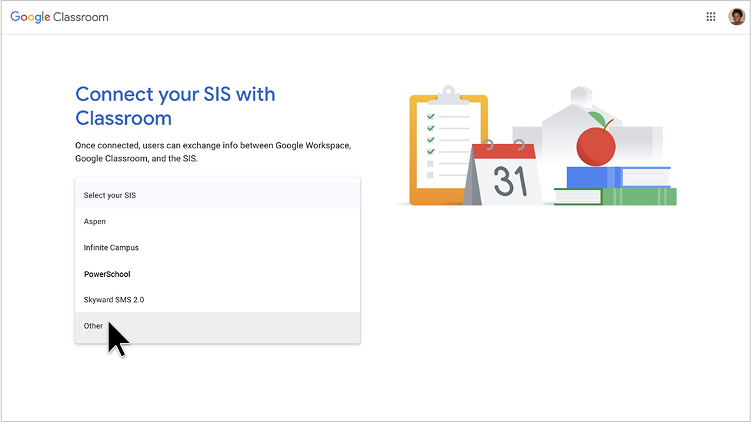Viewport: 751px width, 423px height.
Task: Choose Infinite Campus from the SIS list
Action: pyautogui.click(x=217, y=248)
